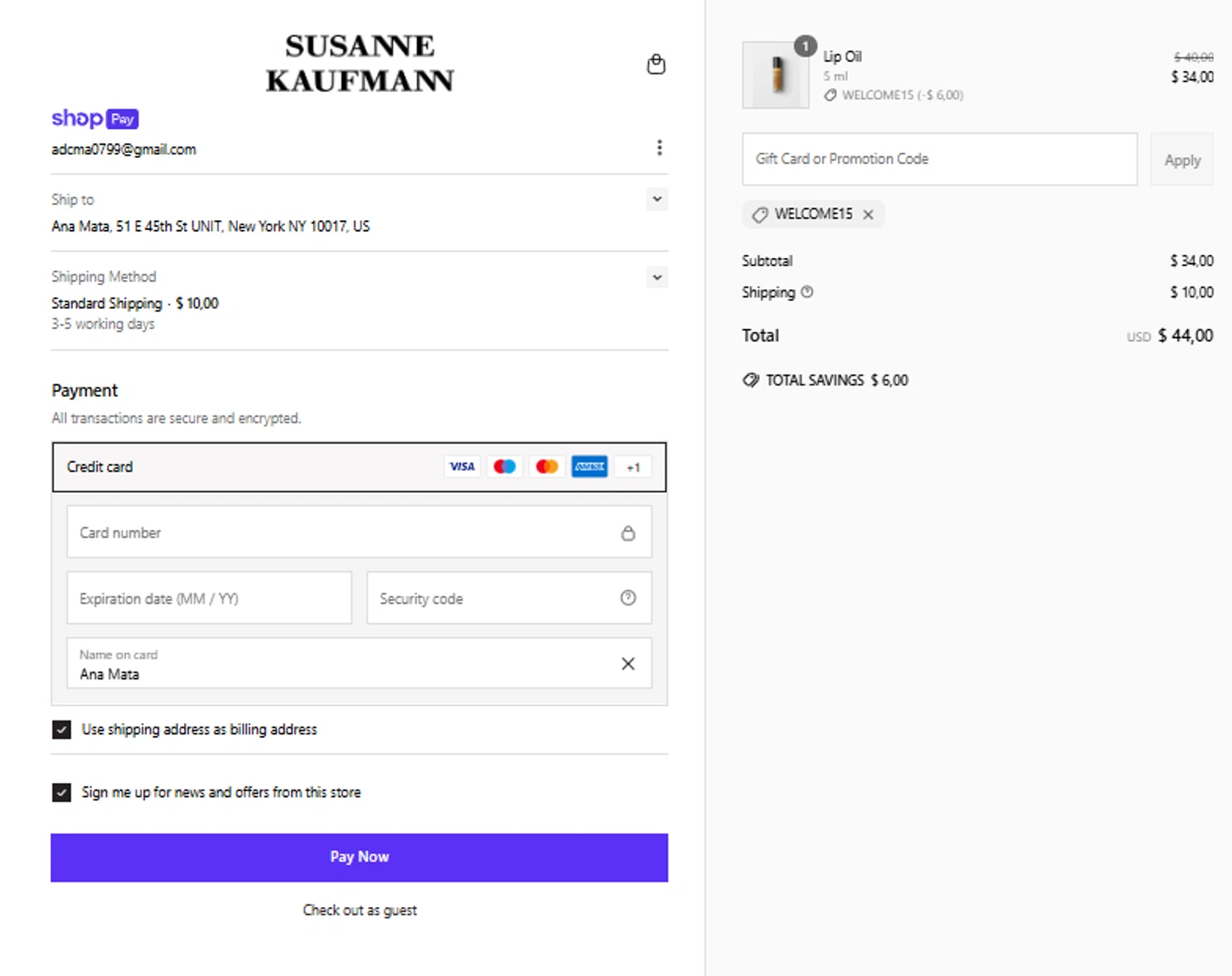This screenshot has width=1232, height=976.
Task: Uncheck Sign me up for news and offers
Action: (x=62, y=793)
